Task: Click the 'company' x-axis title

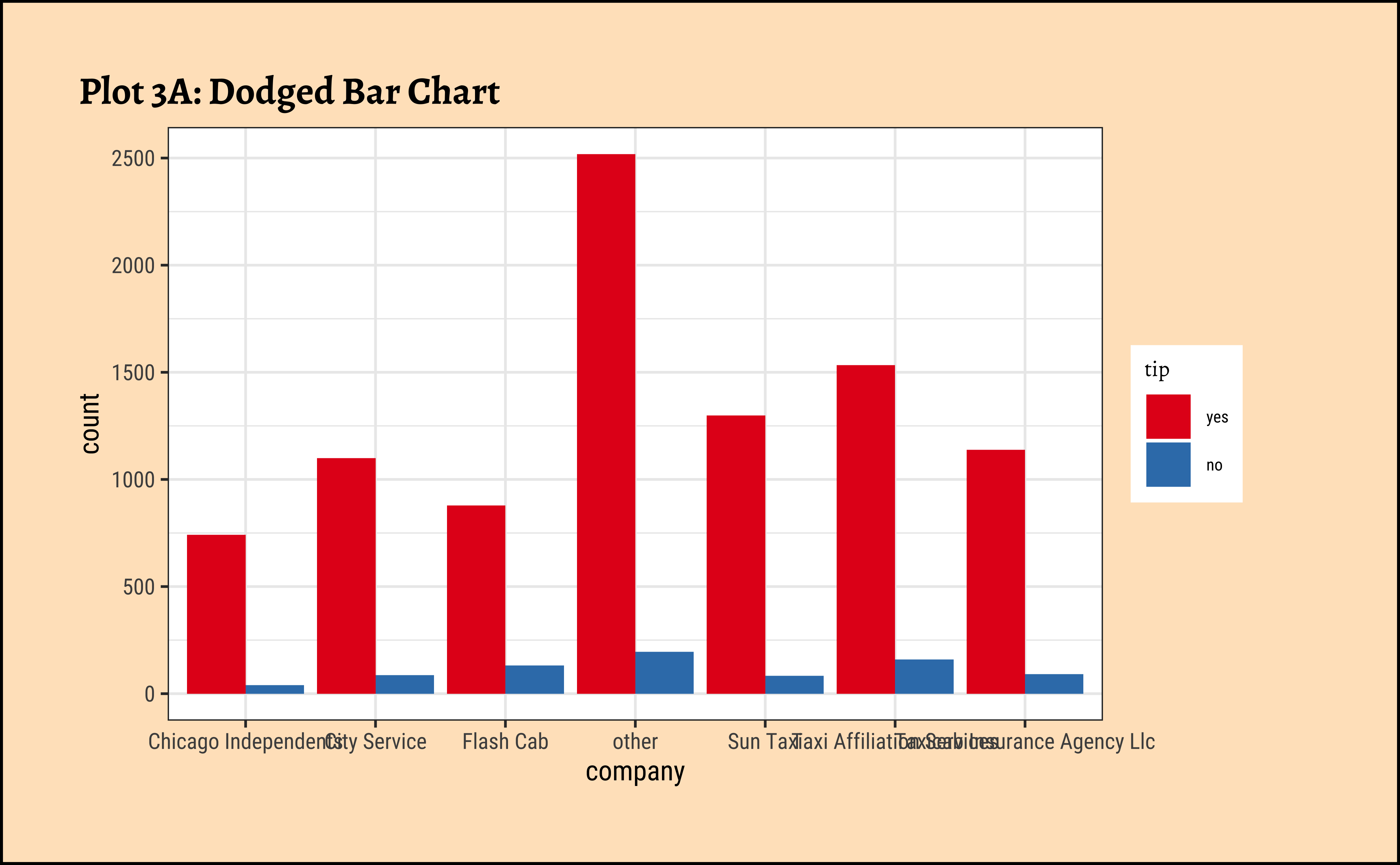Action: point(634,772)
